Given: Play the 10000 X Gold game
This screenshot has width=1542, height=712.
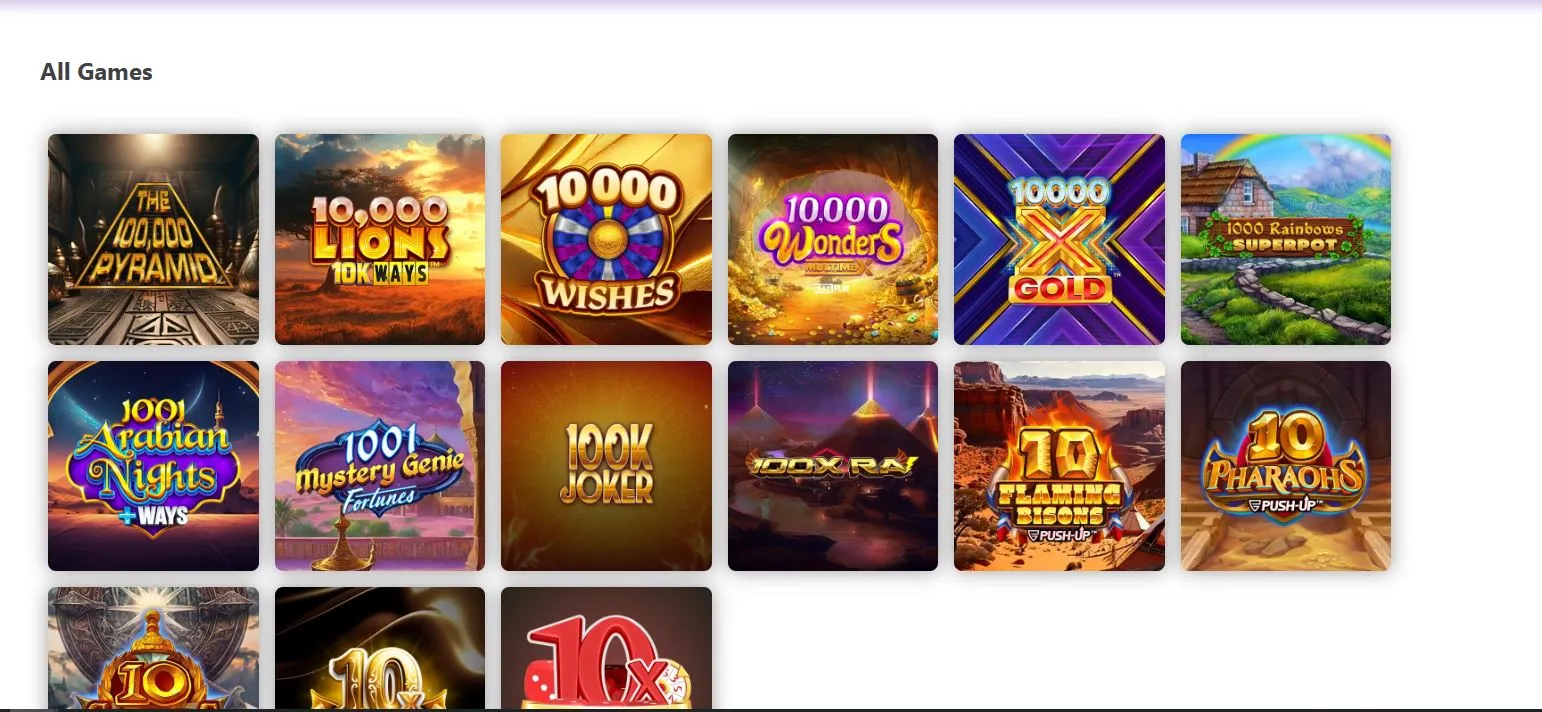Looking at the screenshot, I should [1059, 239].
